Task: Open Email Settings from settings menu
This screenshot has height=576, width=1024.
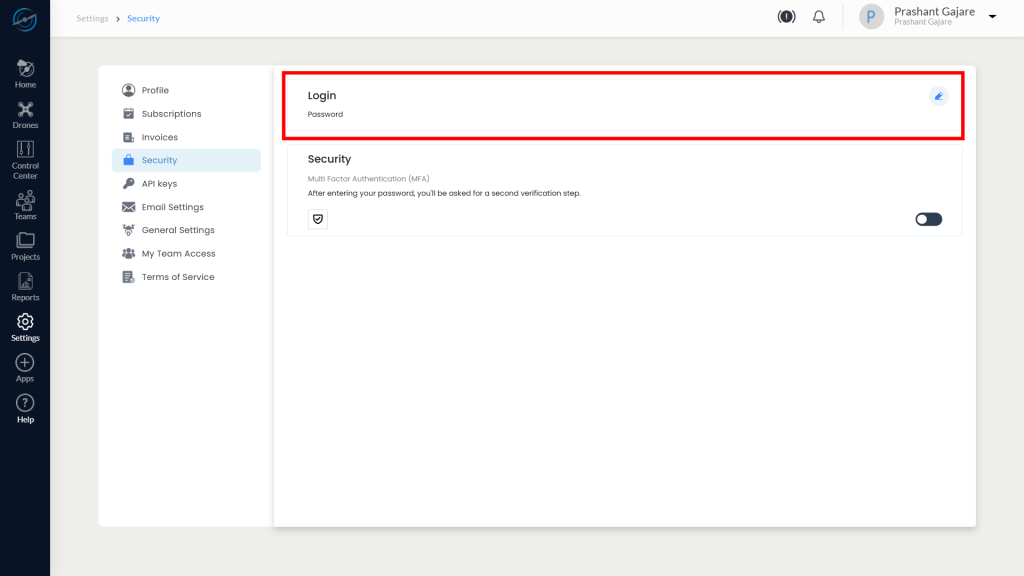Action: coord(172,206)
